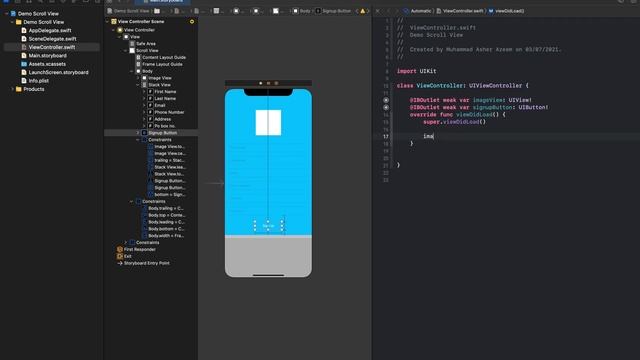The width and height of the screenshot is (640, 360).
Task: Open AppDelegate.swift in the project navigator
Action: pos(49,30)
